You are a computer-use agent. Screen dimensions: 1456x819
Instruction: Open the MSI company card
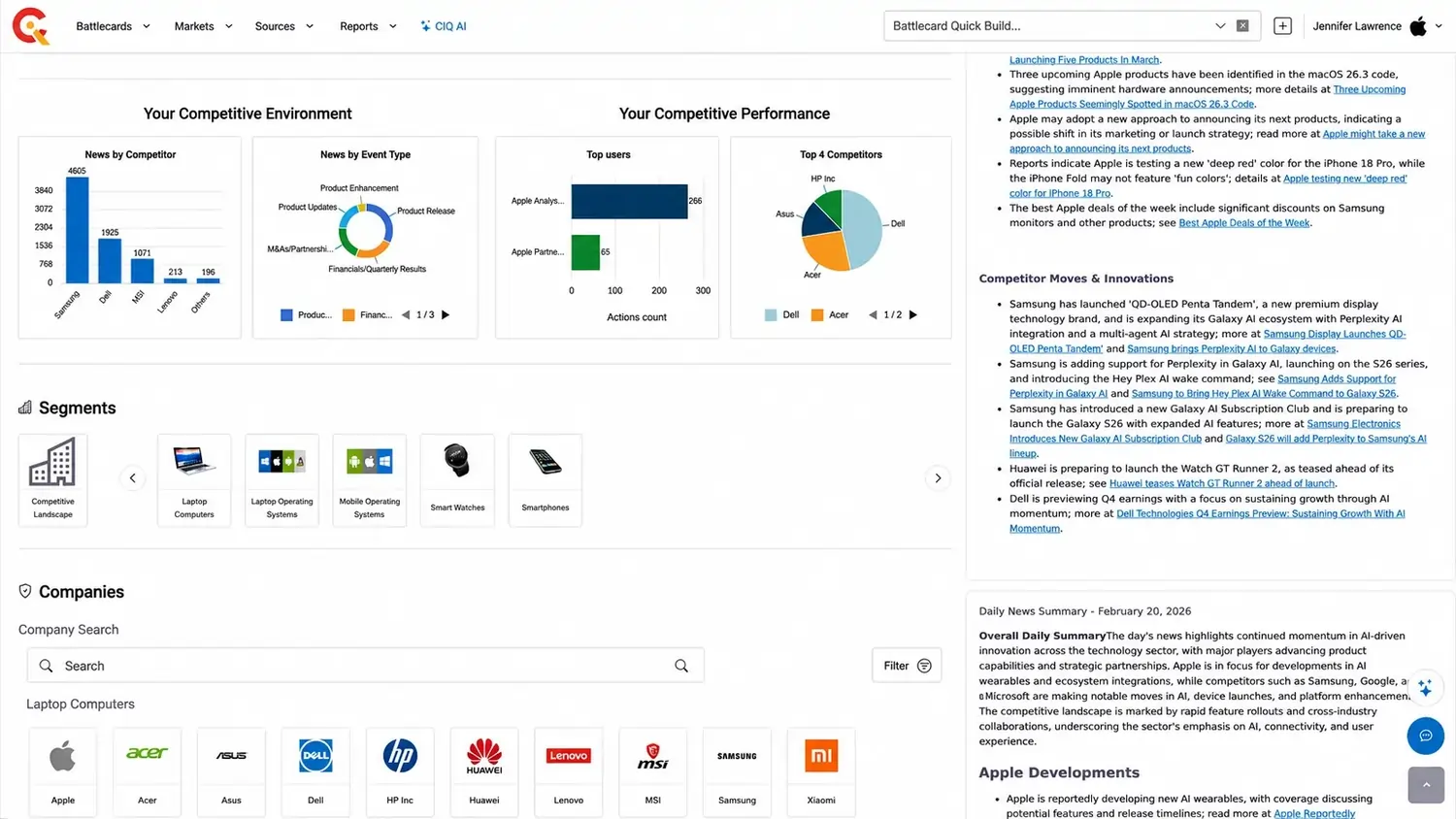(x=653, y=771)
